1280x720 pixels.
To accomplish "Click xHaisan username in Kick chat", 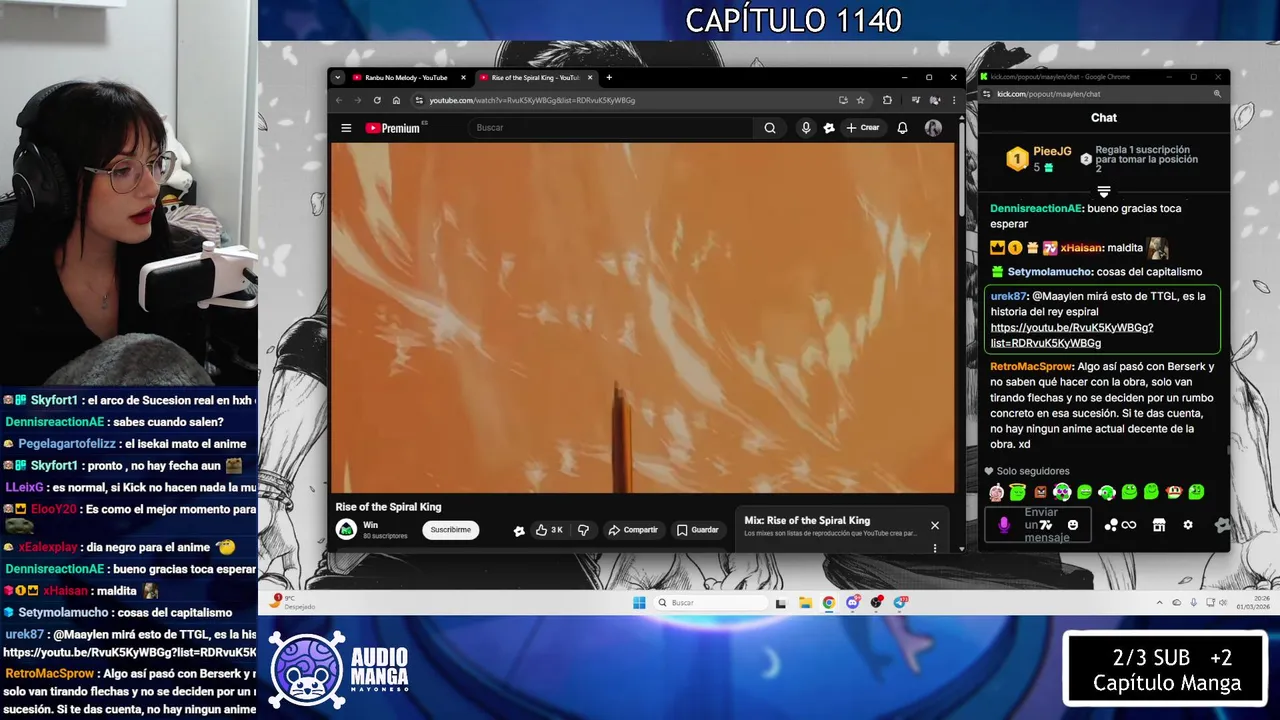I will (x=1081, y=248).
